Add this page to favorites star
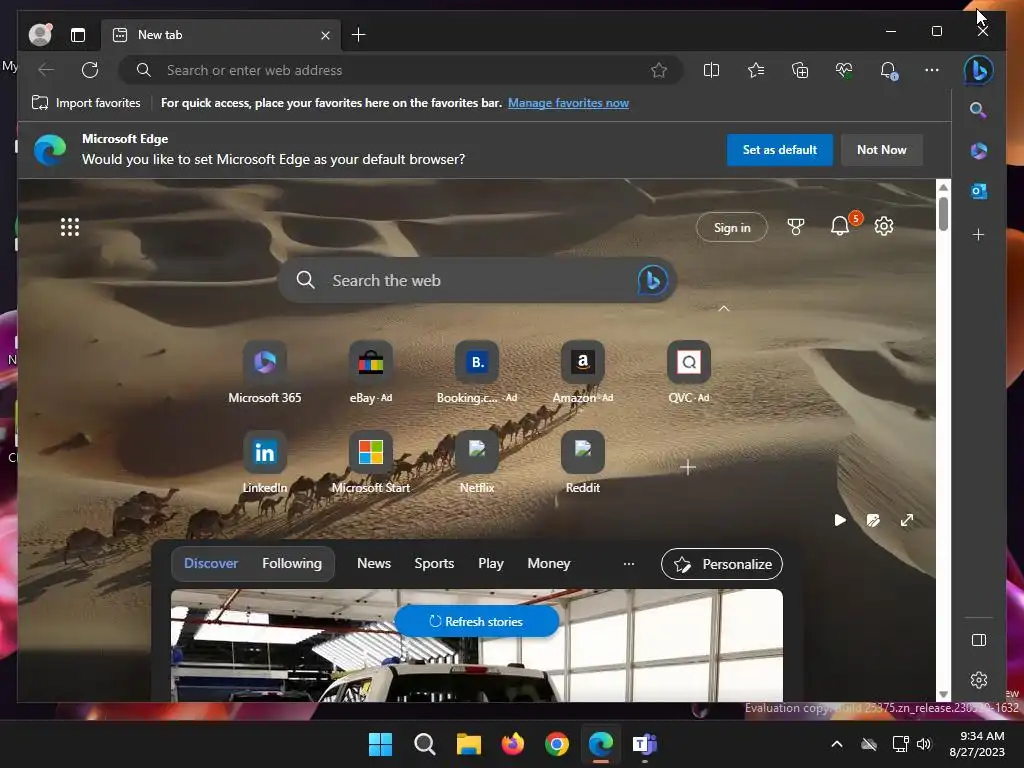 tap(659, 70)
